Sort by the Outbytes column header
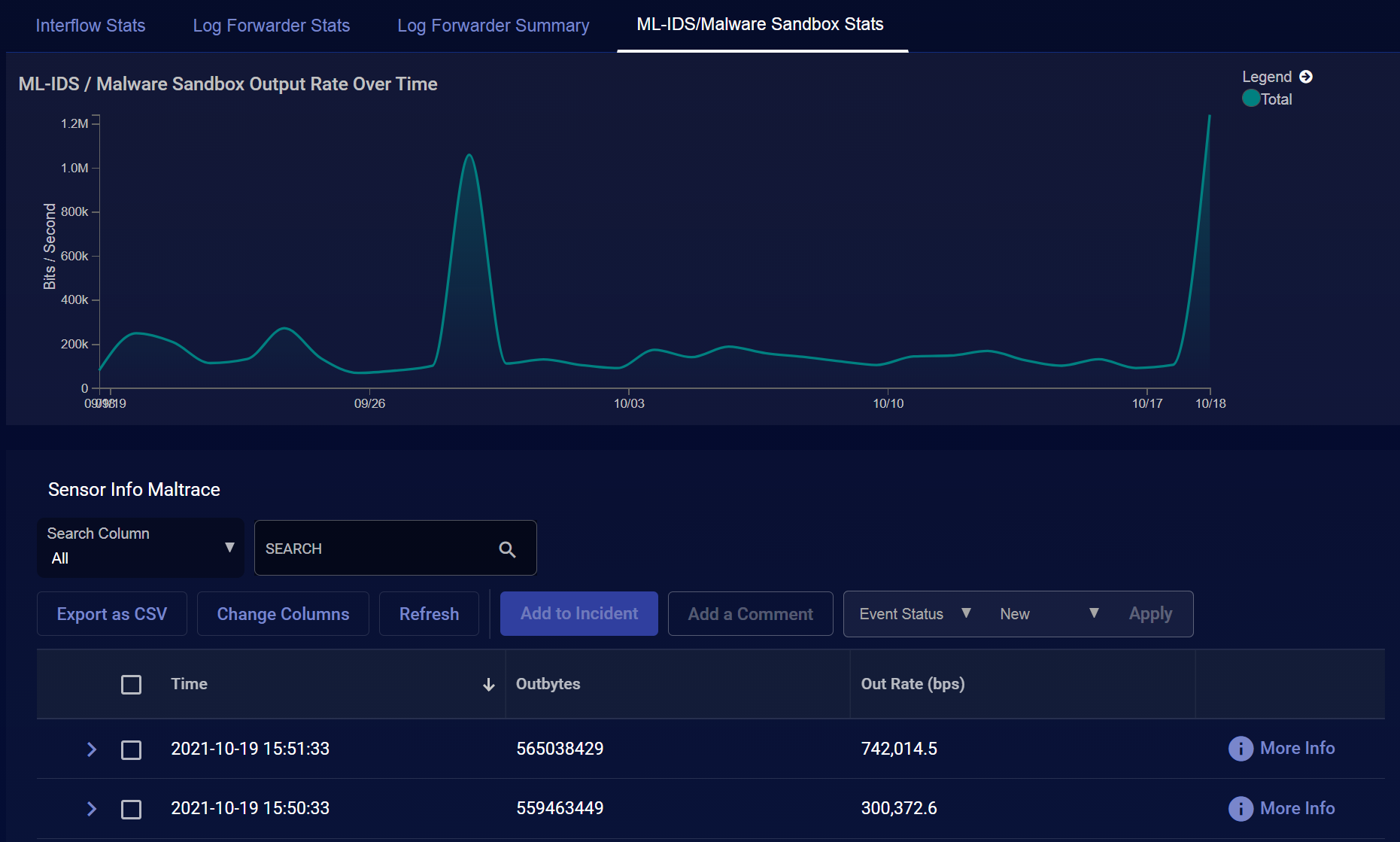This screenshot has height=842, width=1400. tap(548, 684)
